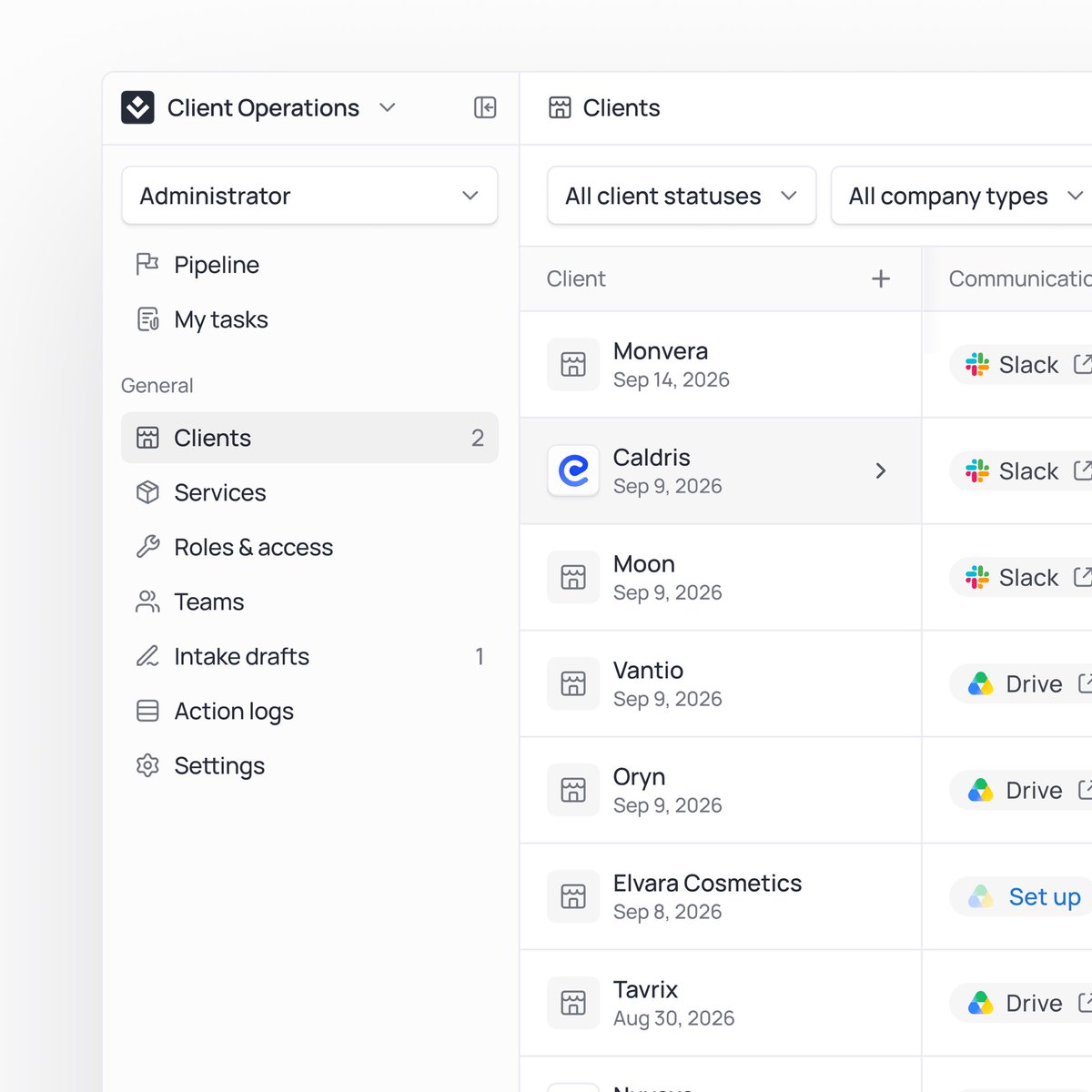The height and width of the screenshot is (1092, 1092).
Task: Open the Client Operations workspace chevron
Action: [388, 107]
